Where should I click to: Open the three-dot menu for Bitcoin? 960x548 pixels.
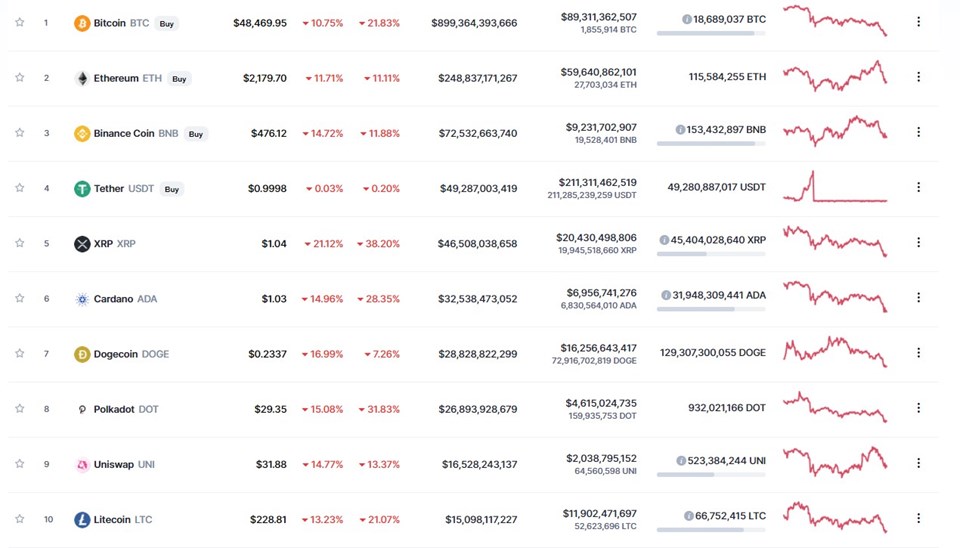(x=918, y=22)
